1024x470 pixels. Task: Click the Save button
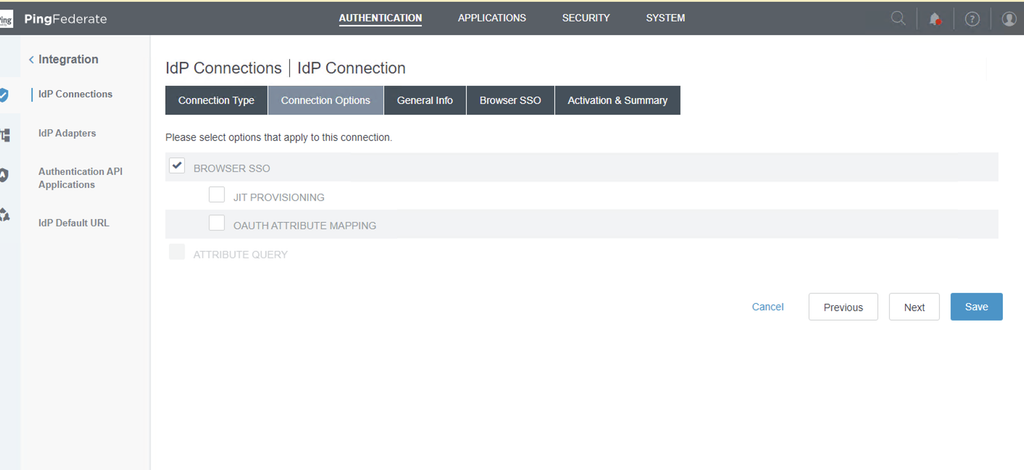click(976, 307)
